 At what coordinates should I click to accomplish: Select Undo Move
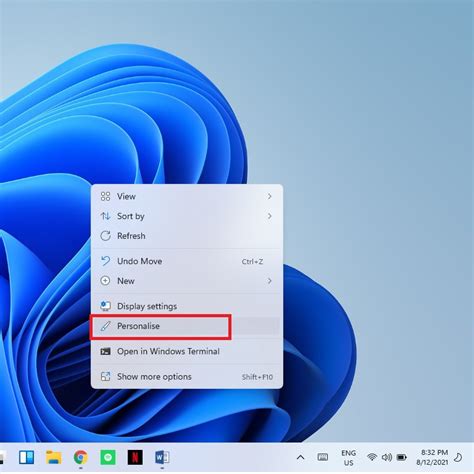point(187,261)
